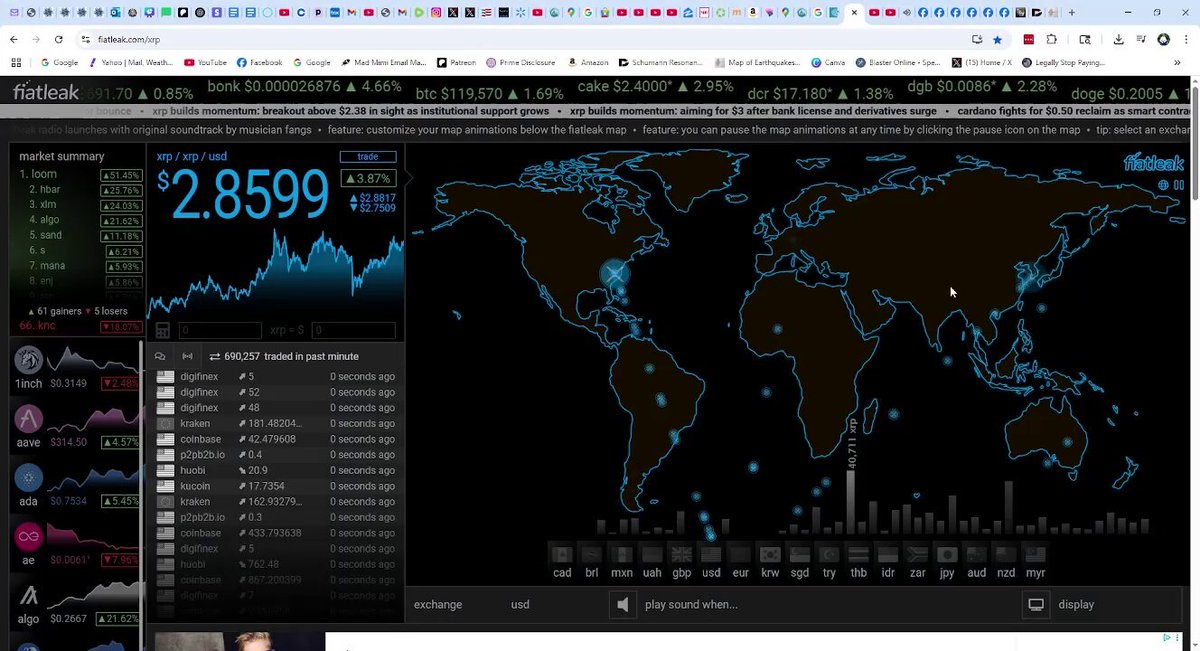Toggle the speaker icon beside play sound
Viewport: 1200px width, 651px height.
(x=623, y=604)
